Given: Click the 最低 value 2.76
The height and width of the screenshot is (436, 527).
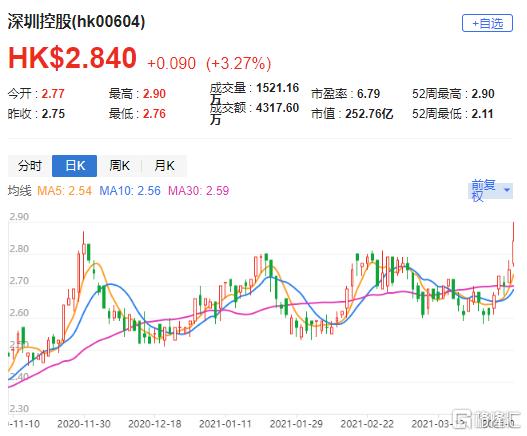Looking at the screenshot, I should tap(154, 114).
